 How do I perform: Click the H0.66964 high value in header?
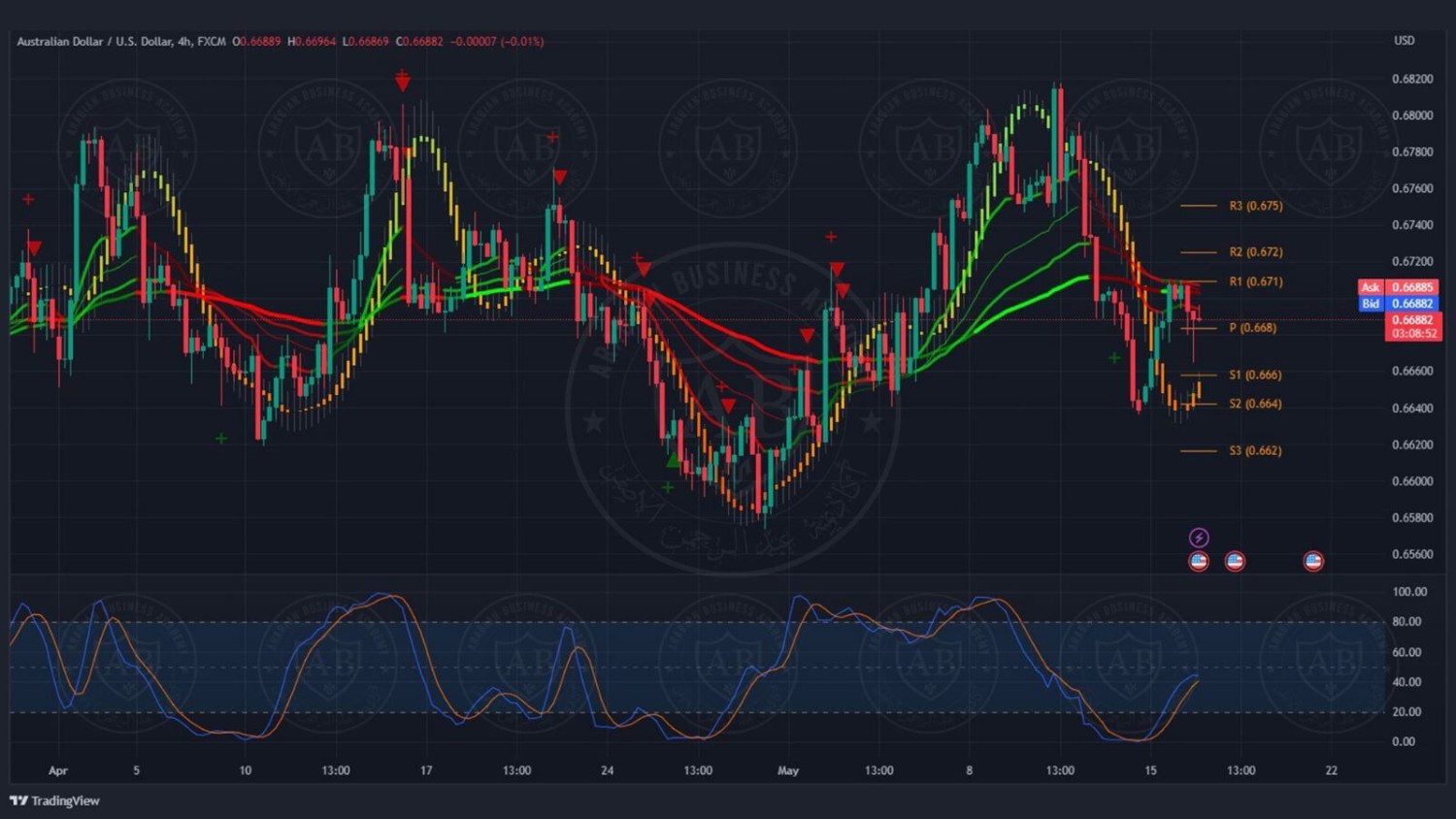(312, 42)
